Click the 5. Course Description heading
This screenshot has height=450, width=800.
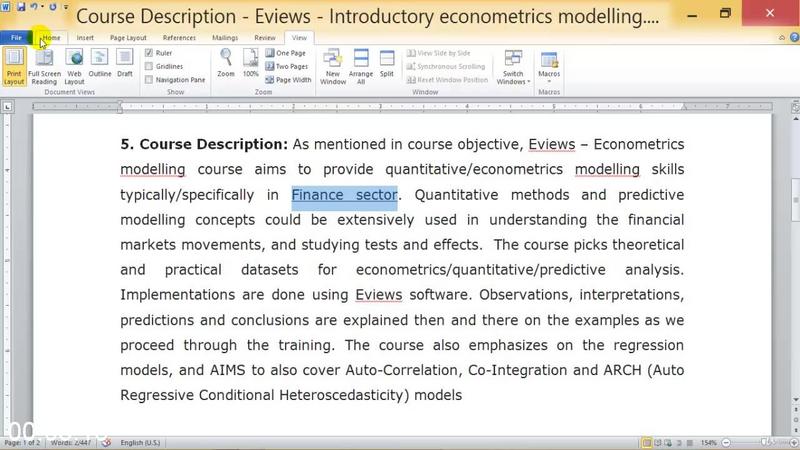pos(204,144)
